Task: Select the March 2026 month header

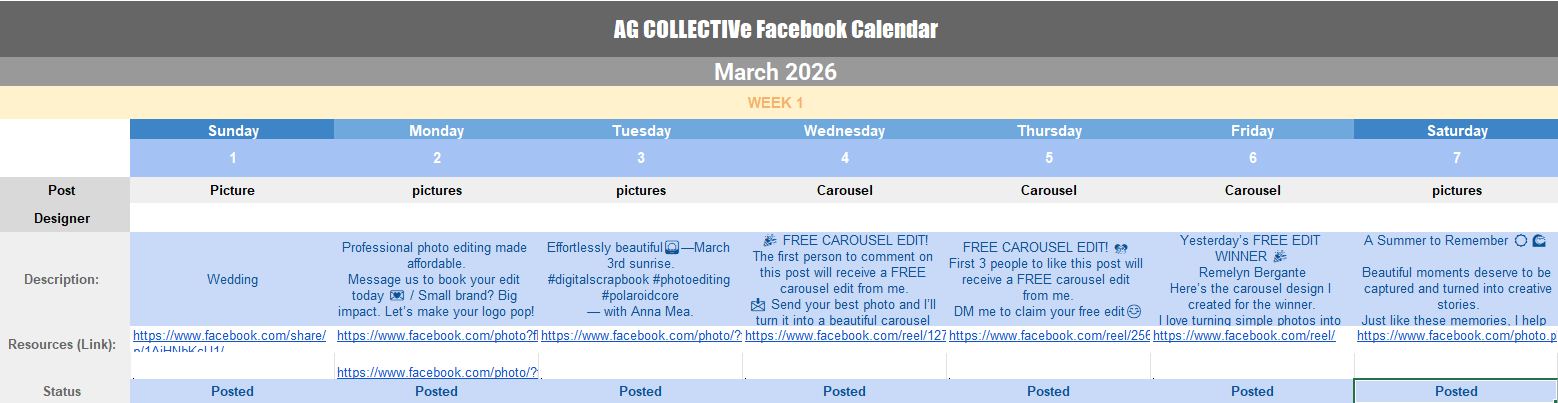Action: pyautogui.click(x=776, y=72)
